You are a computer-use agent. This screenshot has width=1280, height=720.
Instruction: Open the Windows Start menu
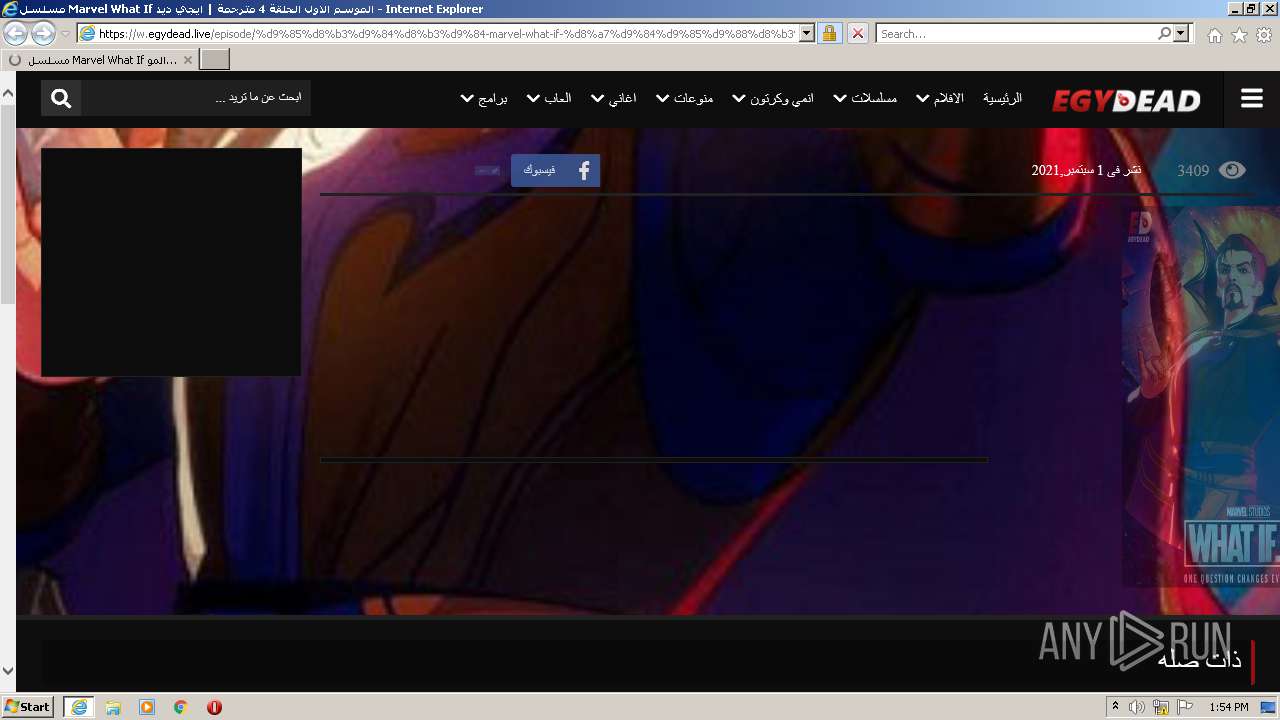[x=27, y=706]
